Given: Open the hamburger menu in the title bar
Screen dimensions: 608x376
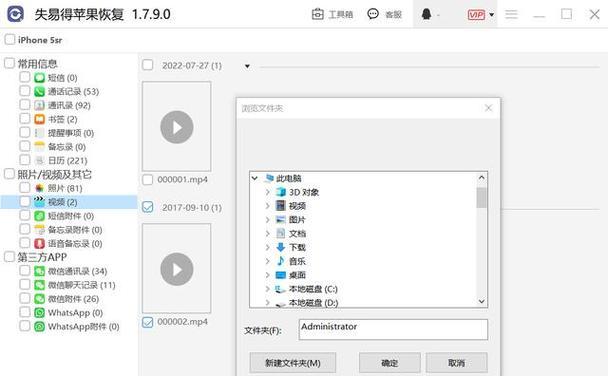Looking at the screenshot, I should click(x=511, y=15).
